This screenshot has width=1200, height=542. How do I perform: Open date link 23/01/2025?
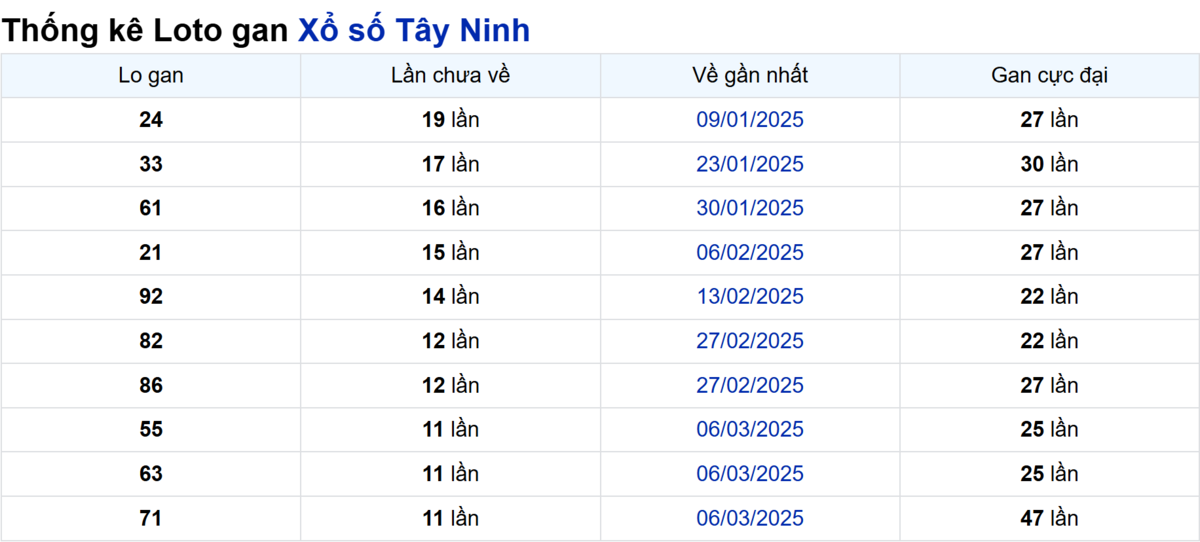pyautogui.click(x=750, y=164)
